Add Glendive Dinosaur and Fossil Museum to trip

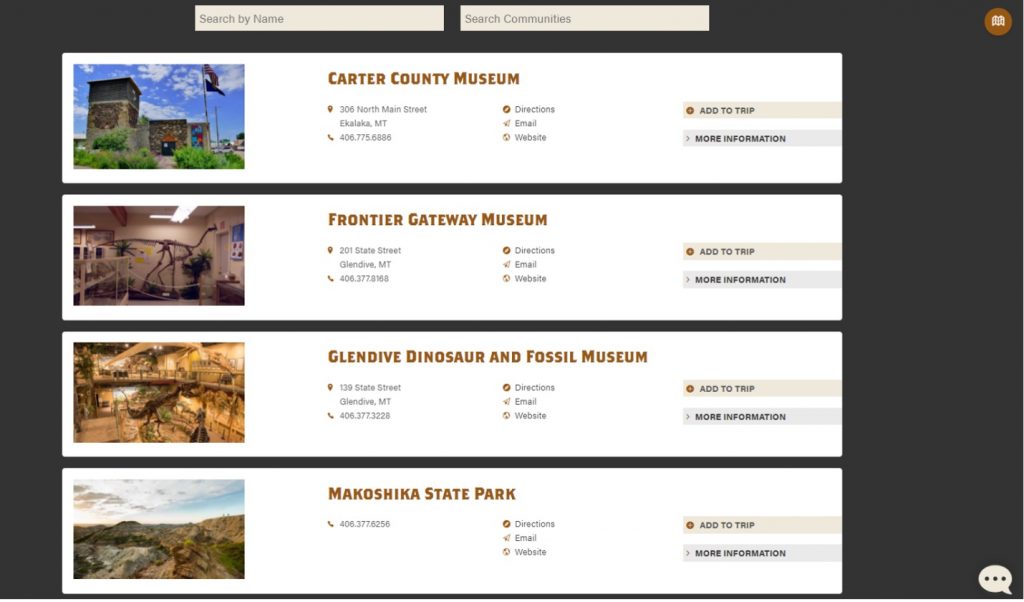point(762,388)
